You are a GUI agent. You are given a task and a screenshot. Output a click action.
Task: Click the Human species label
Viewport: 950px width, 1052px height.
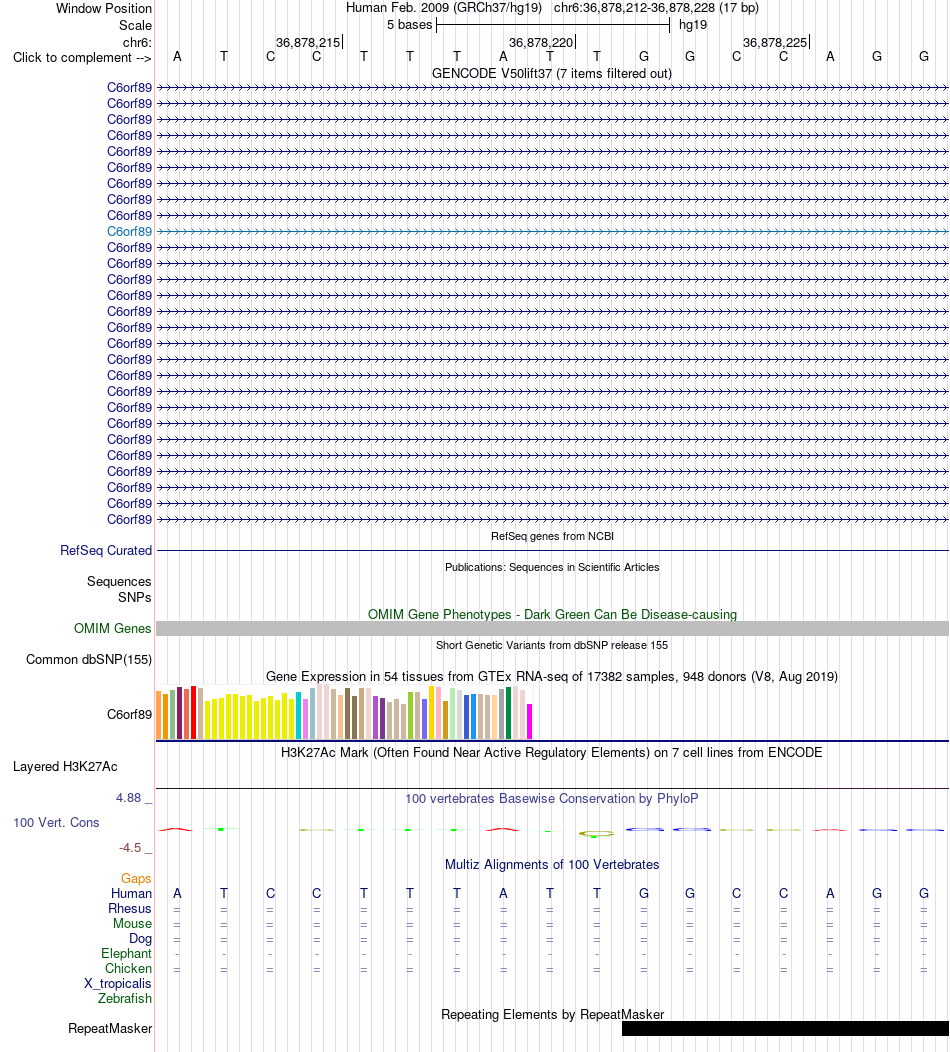131,894
